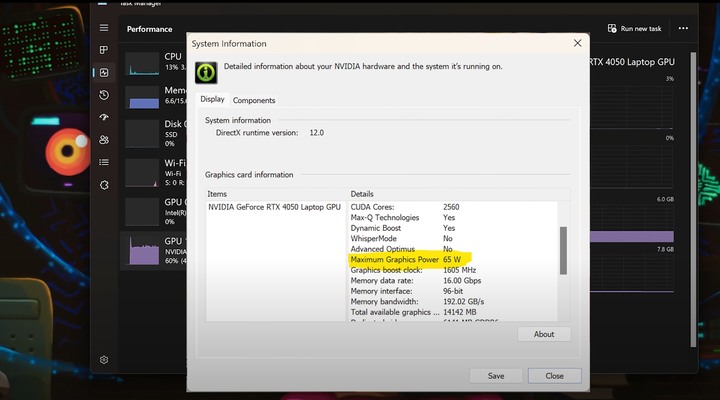Click the Items column header
This screenshot has width=720, height=400.
(277, 194)
